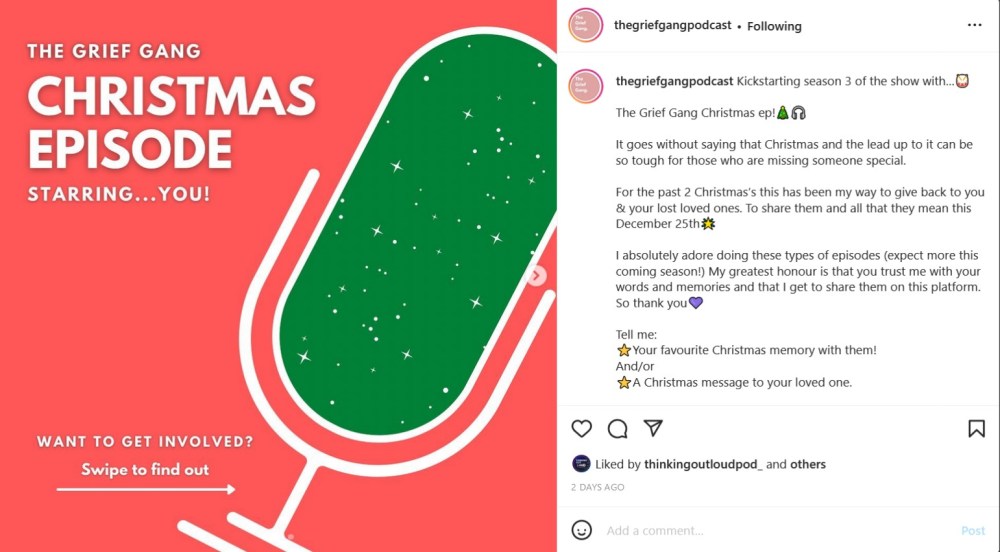View the others who liked post

[x=807, y=464]
